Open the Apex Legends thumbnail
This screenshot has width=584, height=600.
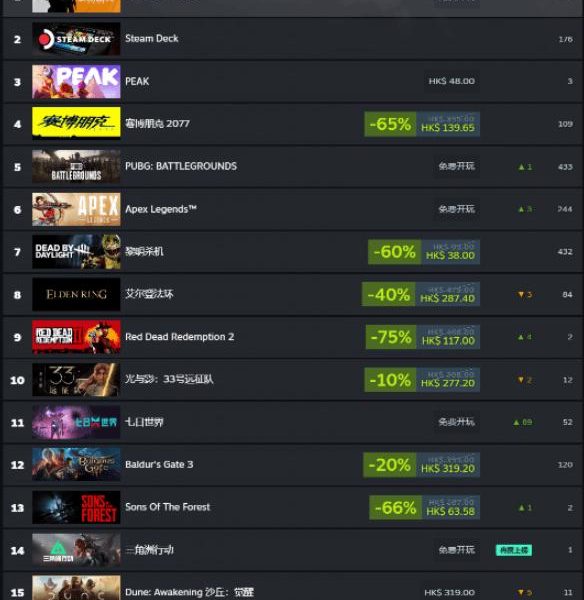point(76,209)
